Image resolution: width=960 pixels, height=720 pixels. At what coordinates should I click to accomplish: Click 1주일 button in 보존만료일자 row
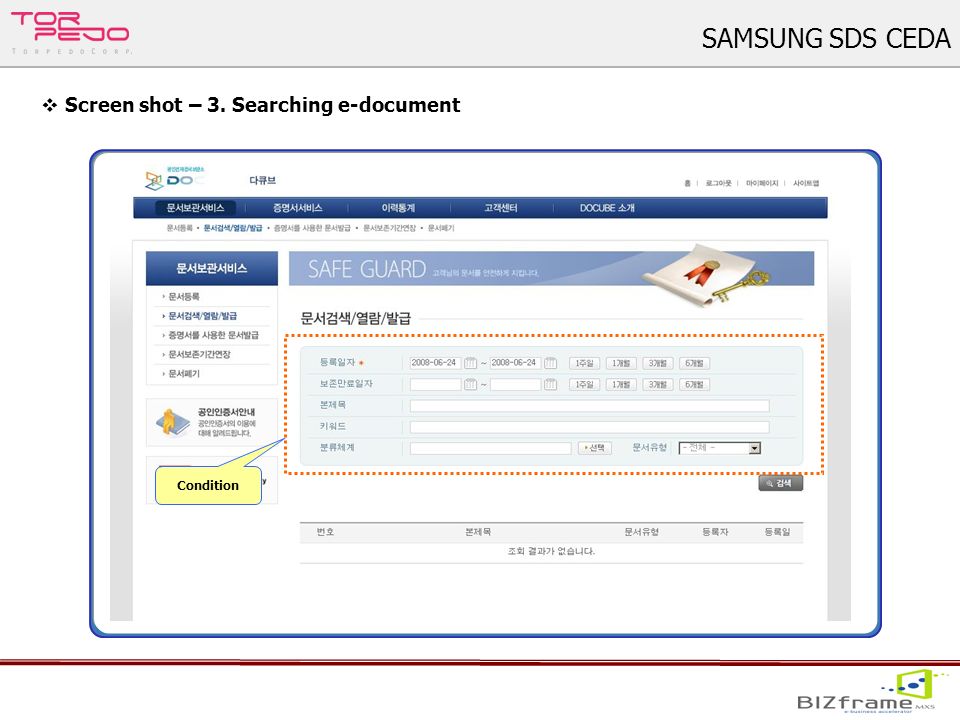(x=584, y=384)
